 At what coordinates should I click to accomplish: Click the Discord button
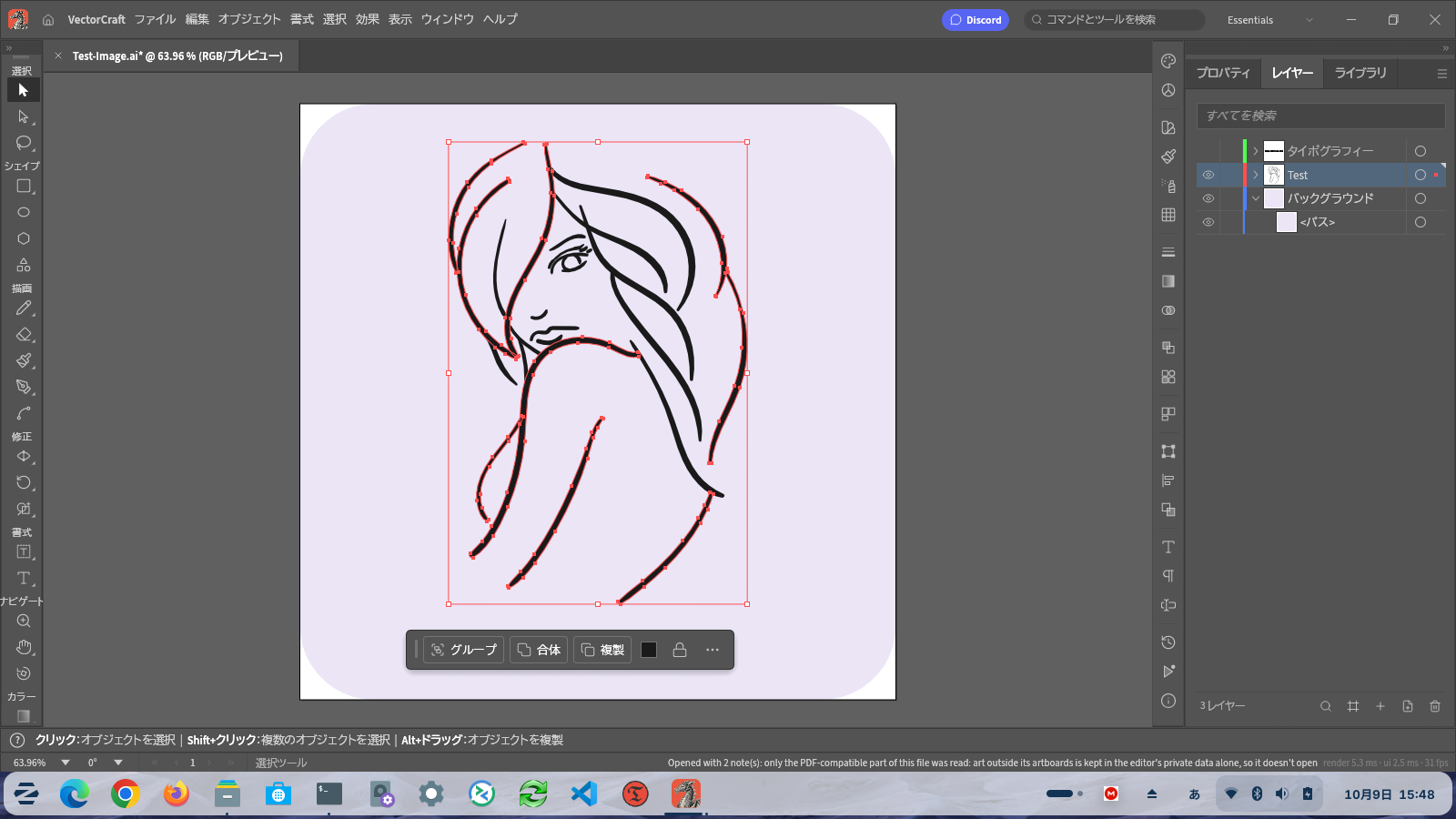[x=976, y=20]
